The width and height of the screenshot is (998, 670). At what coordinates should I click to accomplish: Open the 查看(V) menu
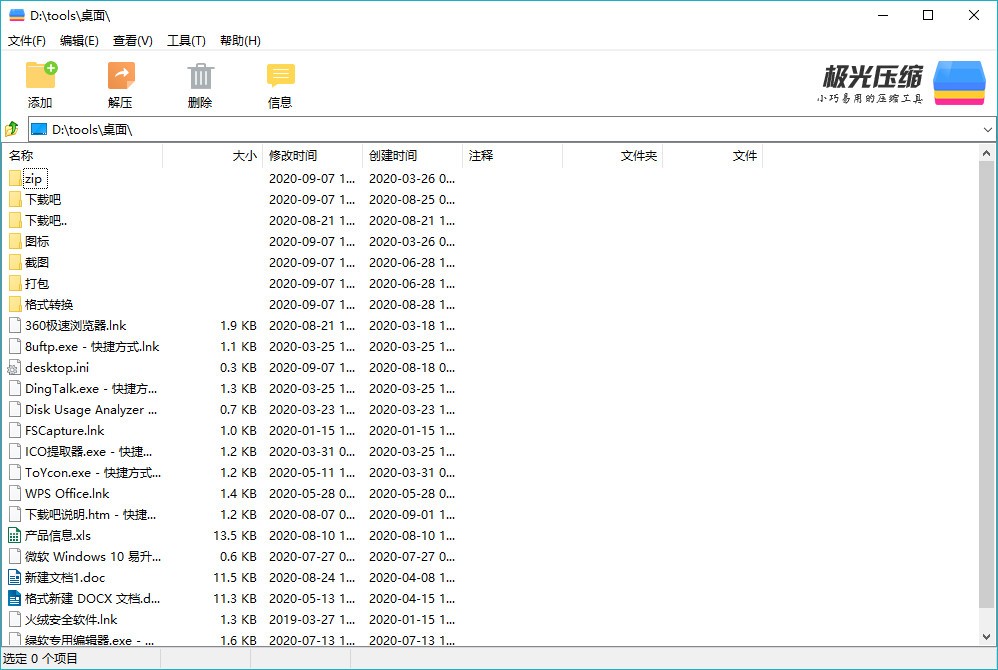click(x=133, y=41)
